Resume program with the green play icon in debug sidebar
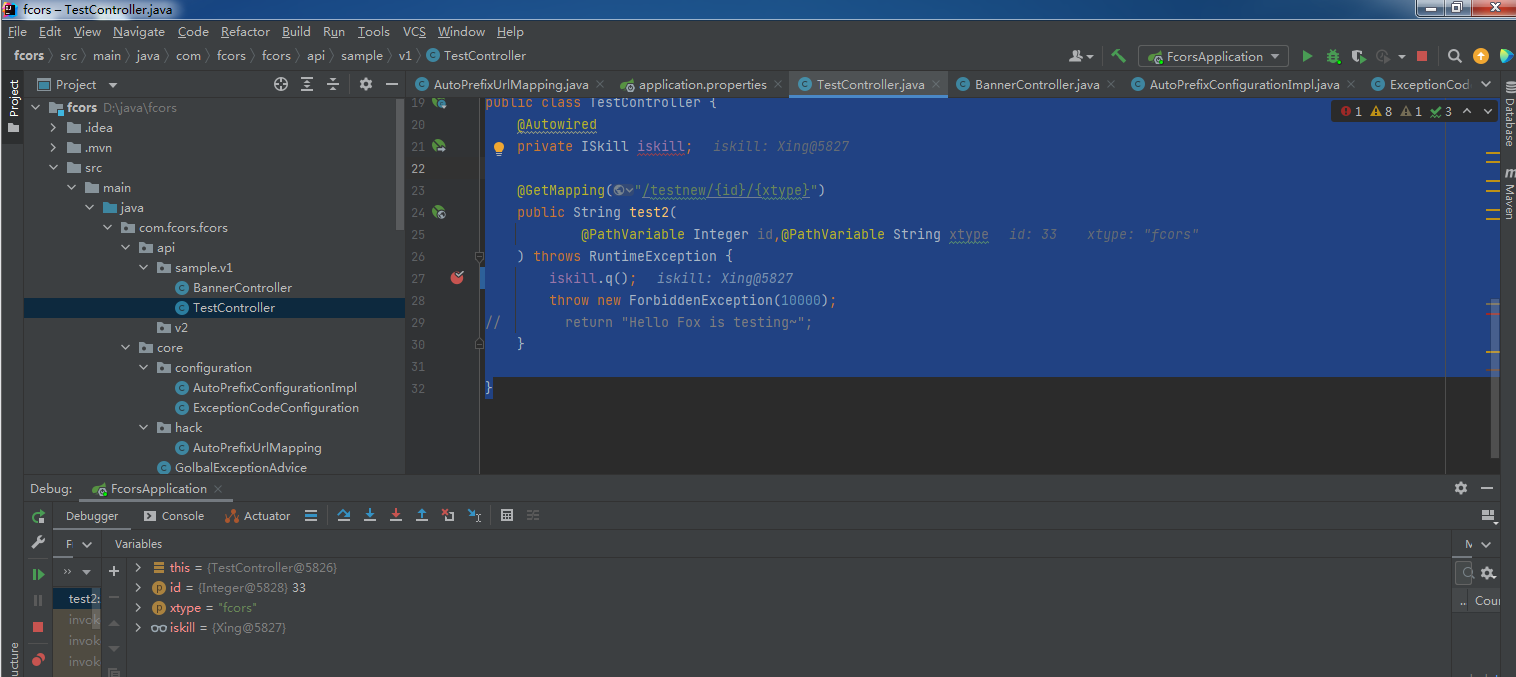Screen dimensions: 1516x677 (38, 574)
